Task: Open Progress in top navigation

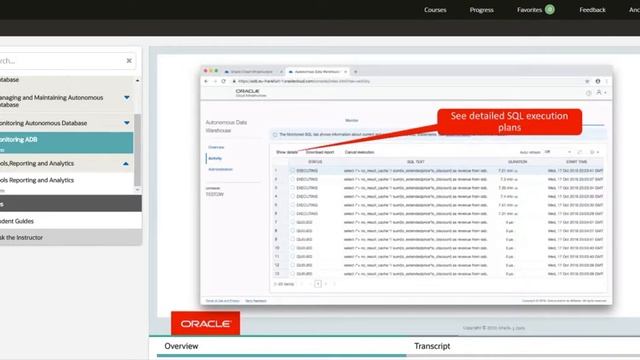Action: coord(482,10)
